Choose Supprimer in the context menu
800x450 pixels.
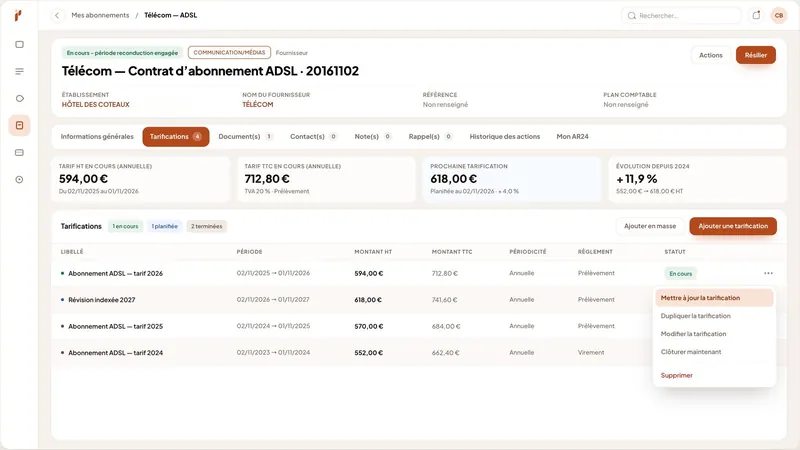[714, 376]
